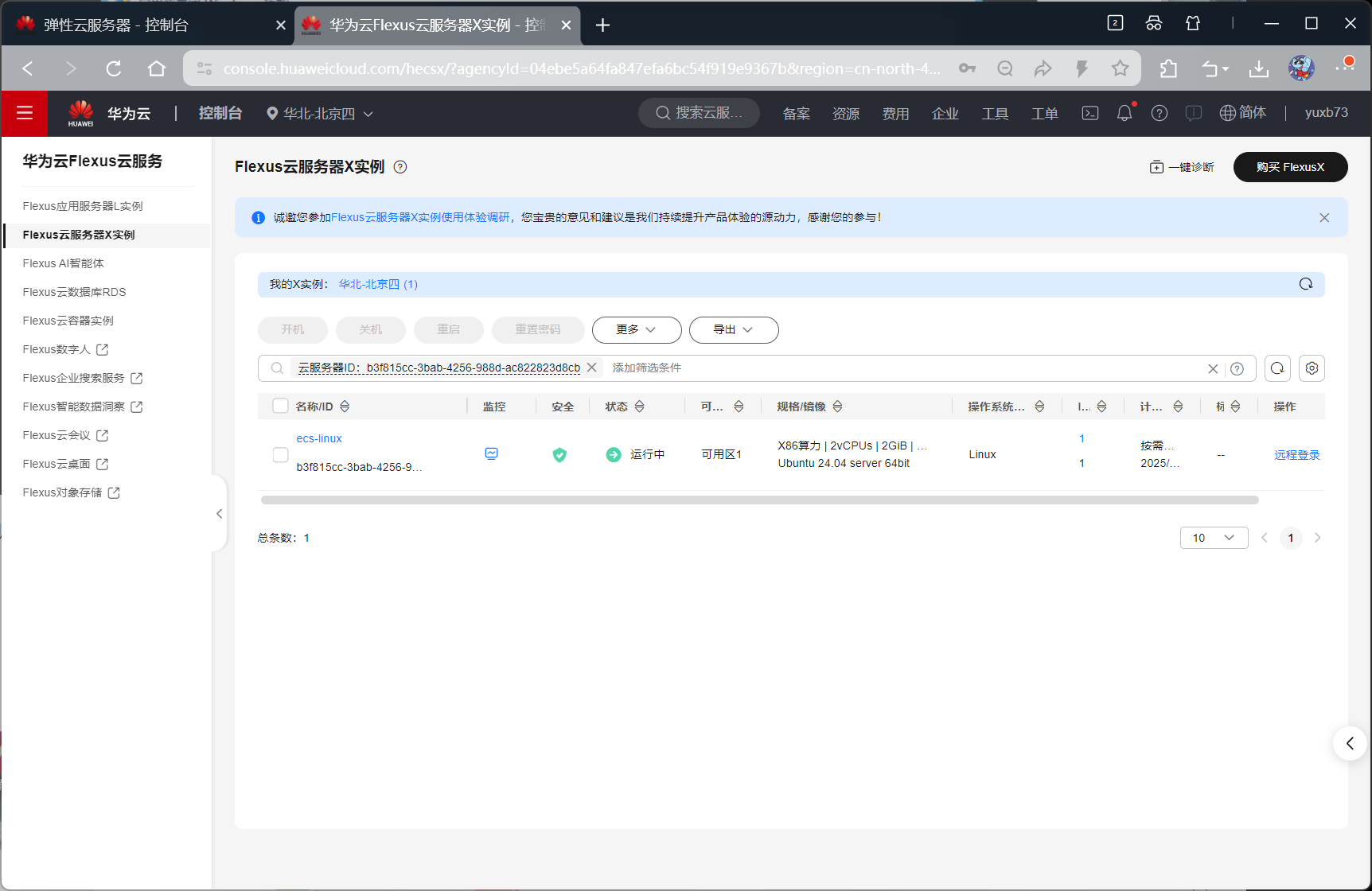Click 远程登录 for ecs-linux
The width and height of the screenshot is (1372, 891).
pyautogui.click(x=1296, y=455)
